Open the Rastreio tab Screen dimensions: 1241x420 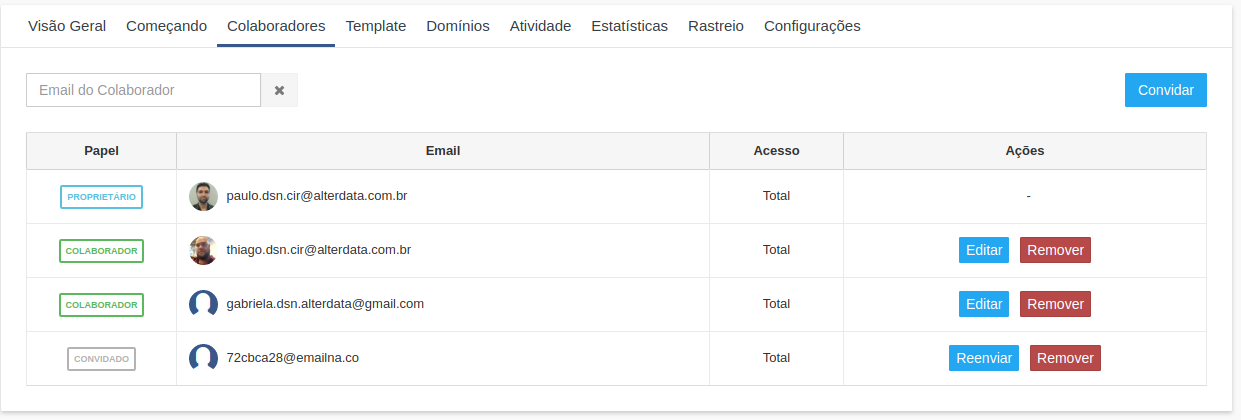point(716,26)
